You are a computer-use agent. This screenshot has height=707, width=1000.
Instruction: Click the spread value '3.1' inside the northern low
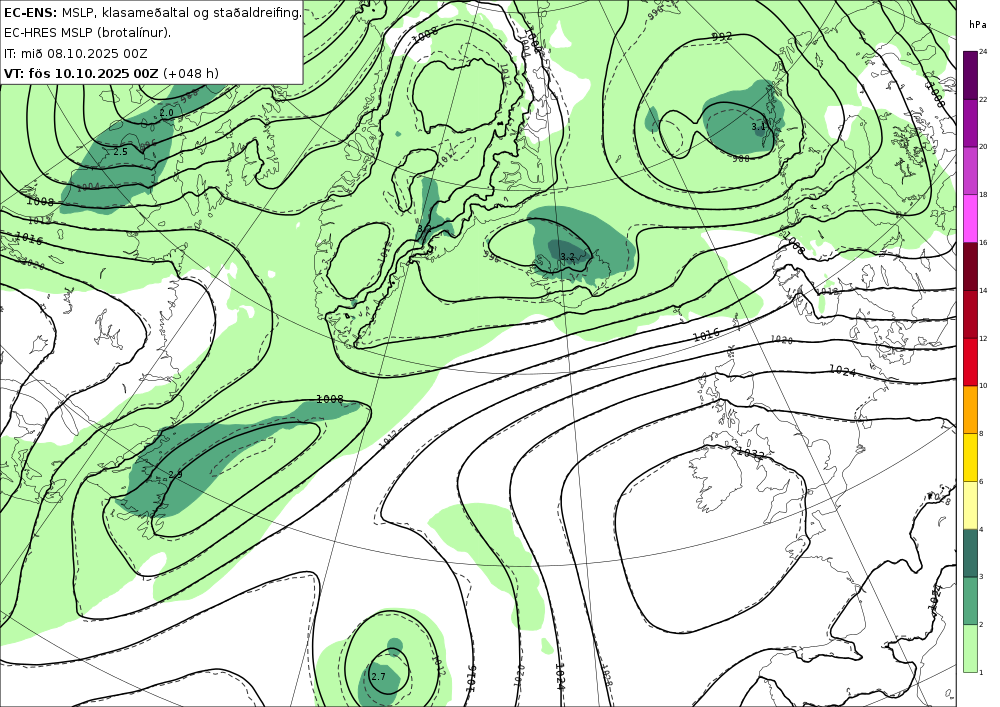pos(758,127)
